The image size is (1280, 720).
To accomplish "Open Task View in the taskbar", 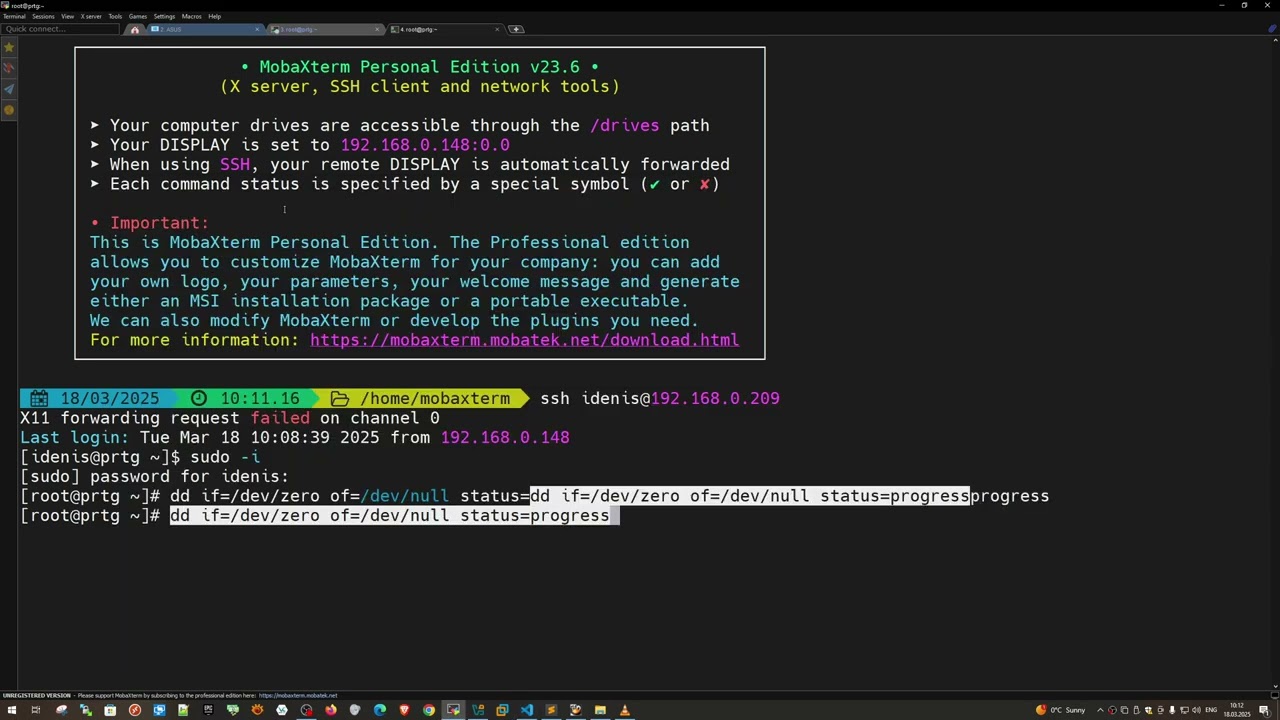I will pos(35,710).
